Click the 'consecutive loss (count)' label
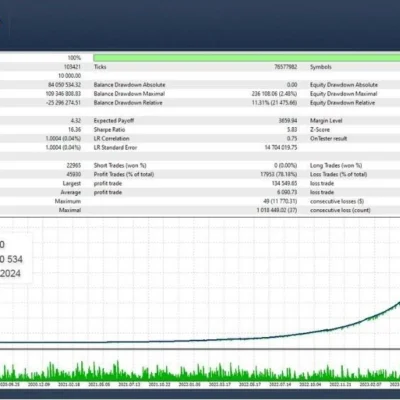400x400 pixels. (340, 211)
